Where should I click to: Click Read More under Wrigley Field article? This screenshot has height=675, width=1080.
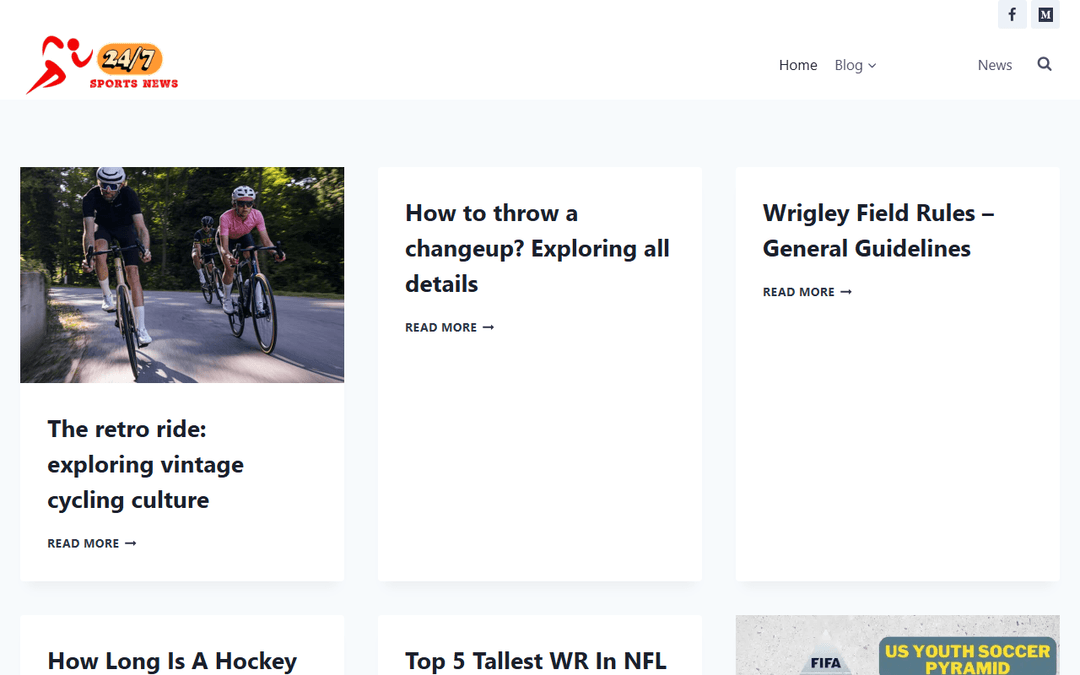807,292
